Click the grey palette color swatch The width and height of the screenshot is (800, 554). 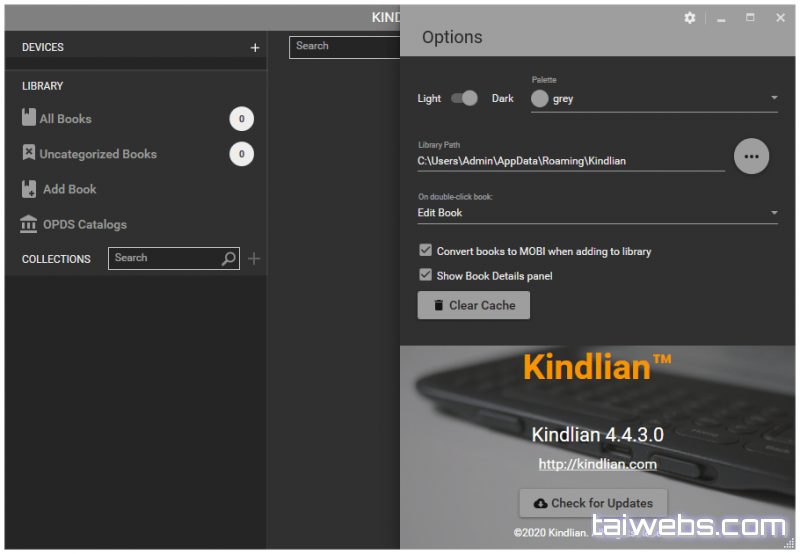(540, 98)
